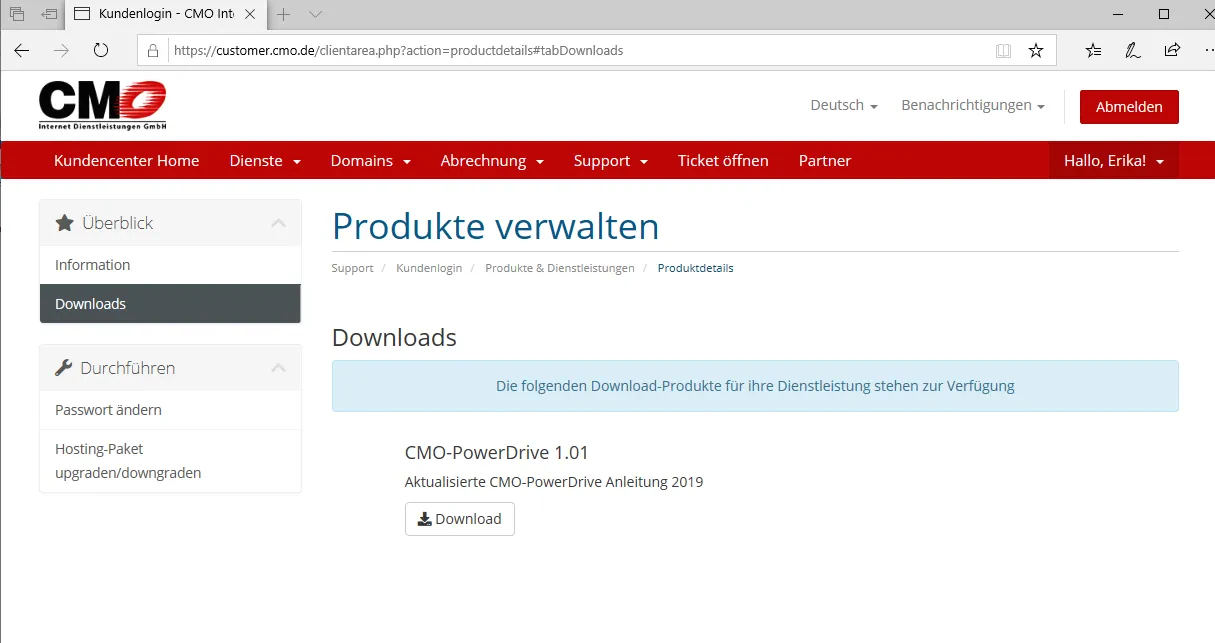Click the share page icon
1215x643 pixels.
[1172, 50]
